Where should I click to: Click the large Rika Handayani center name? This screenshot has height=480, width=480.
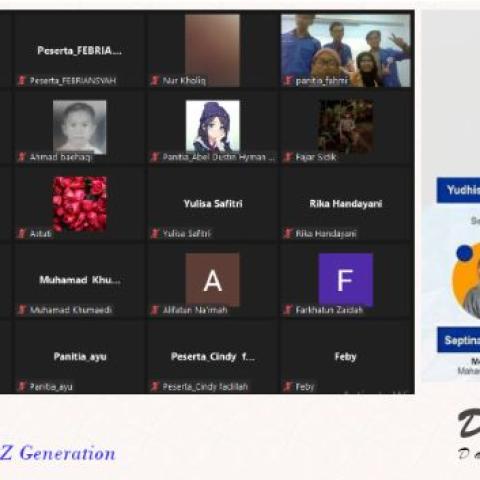pyautogui.click(x=346, y=203)
